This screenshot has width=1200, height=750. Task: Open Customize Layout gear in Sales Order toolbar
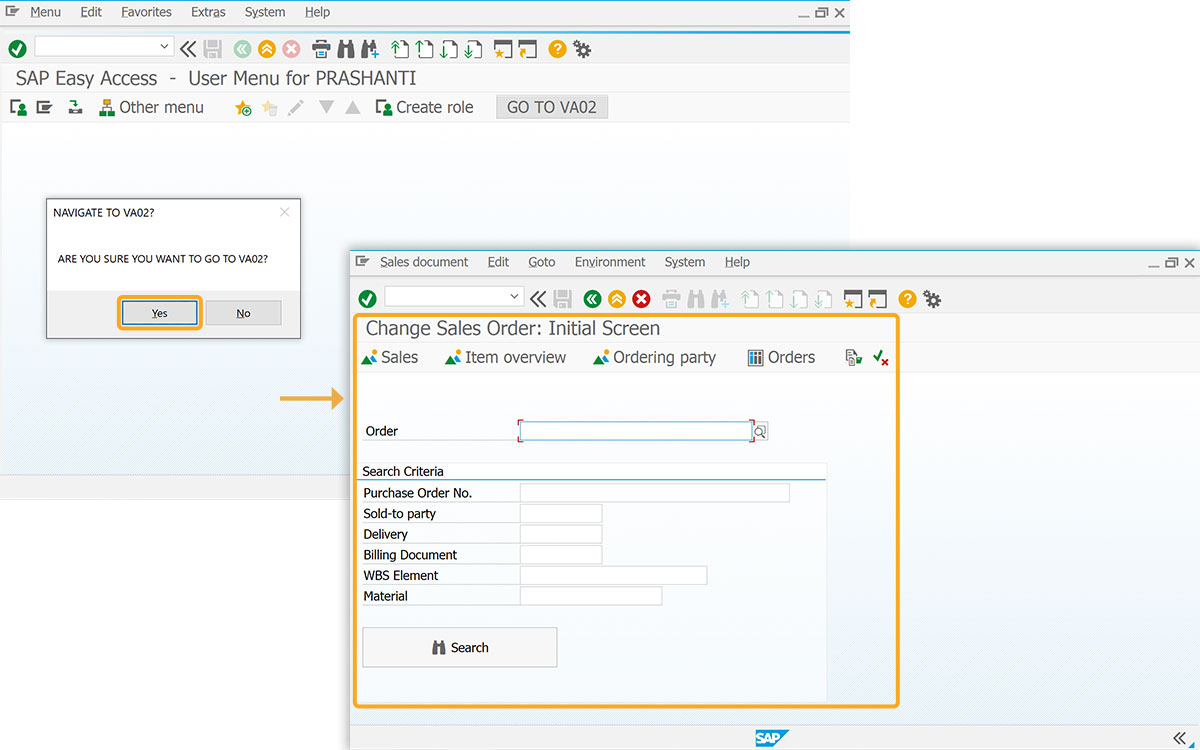[932, 298]
